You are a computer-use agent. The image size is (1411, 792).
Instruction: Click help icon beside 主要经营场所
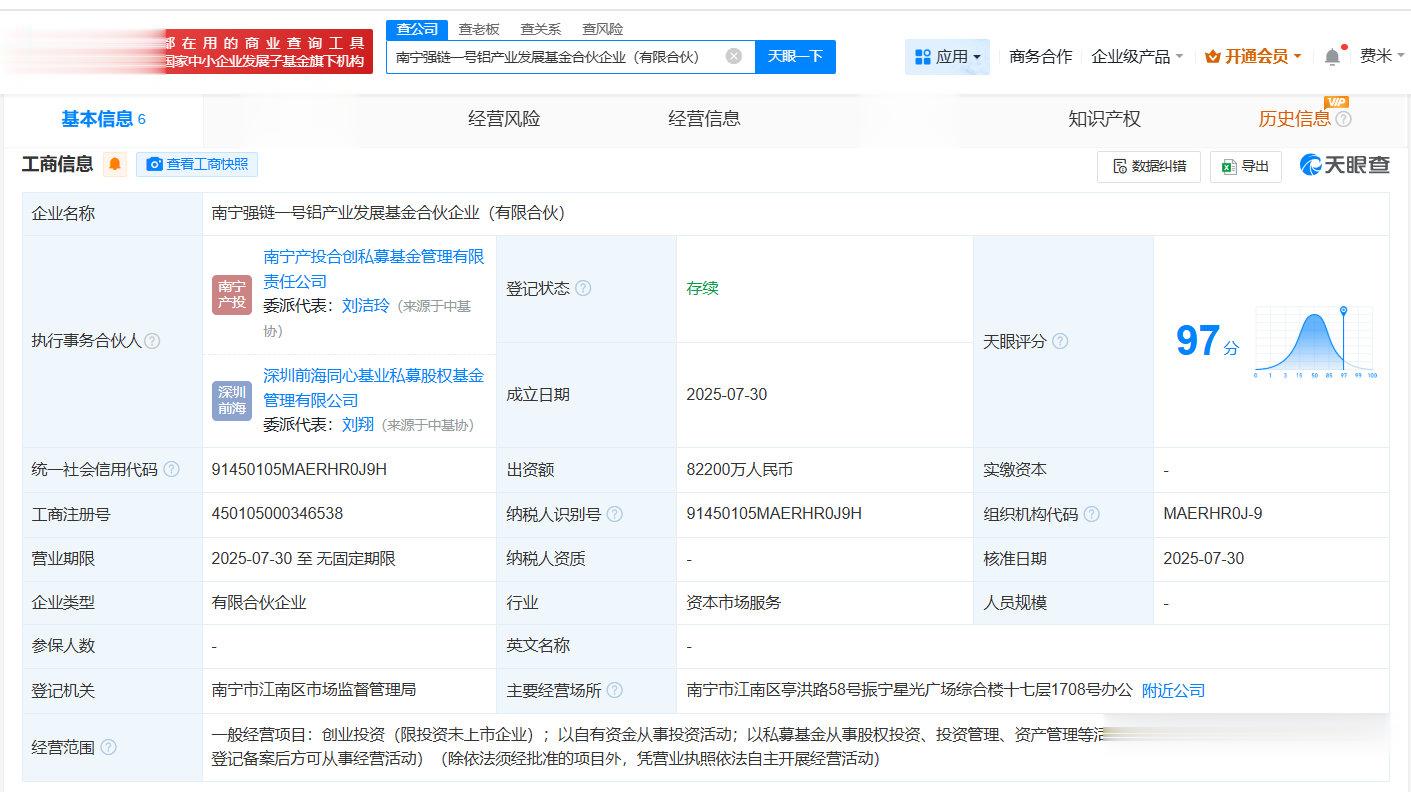[x=614, y=690]
